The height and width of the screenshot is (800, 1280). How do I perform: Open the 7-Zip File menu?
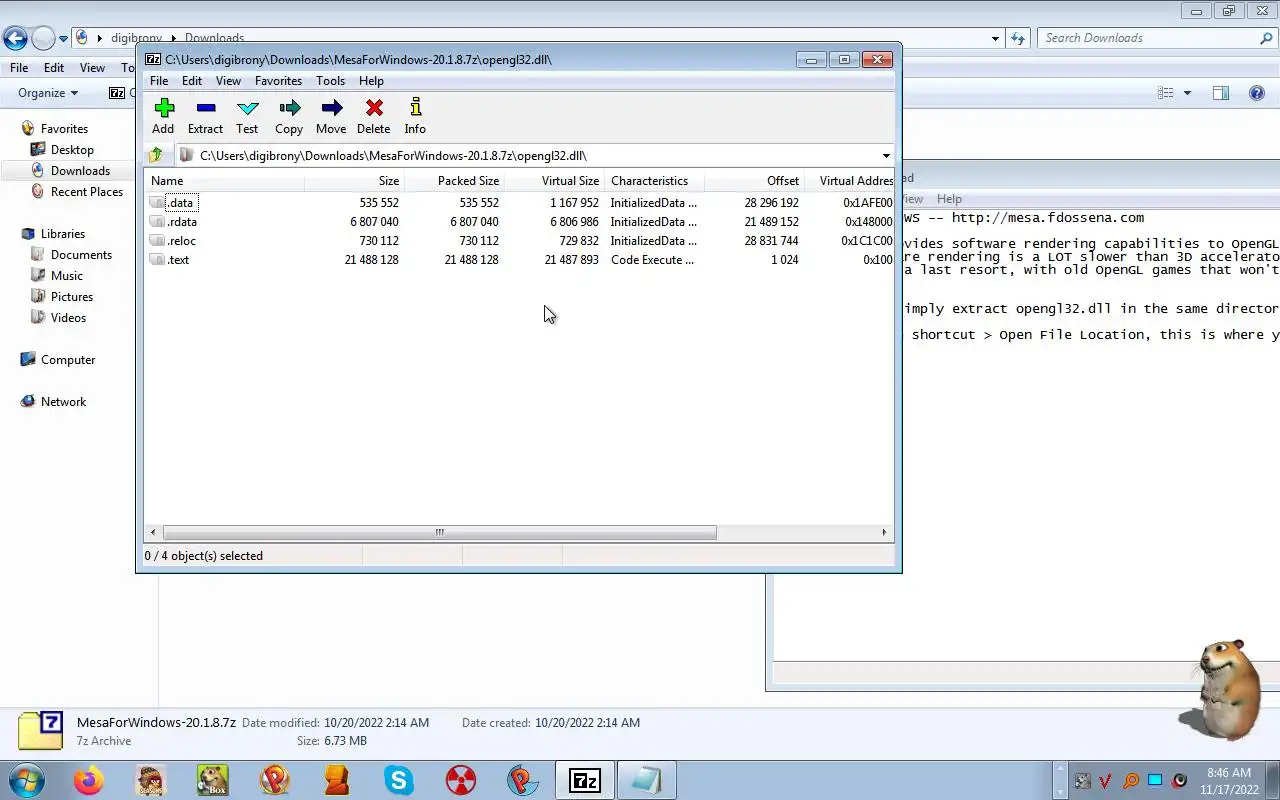point(159,81)
